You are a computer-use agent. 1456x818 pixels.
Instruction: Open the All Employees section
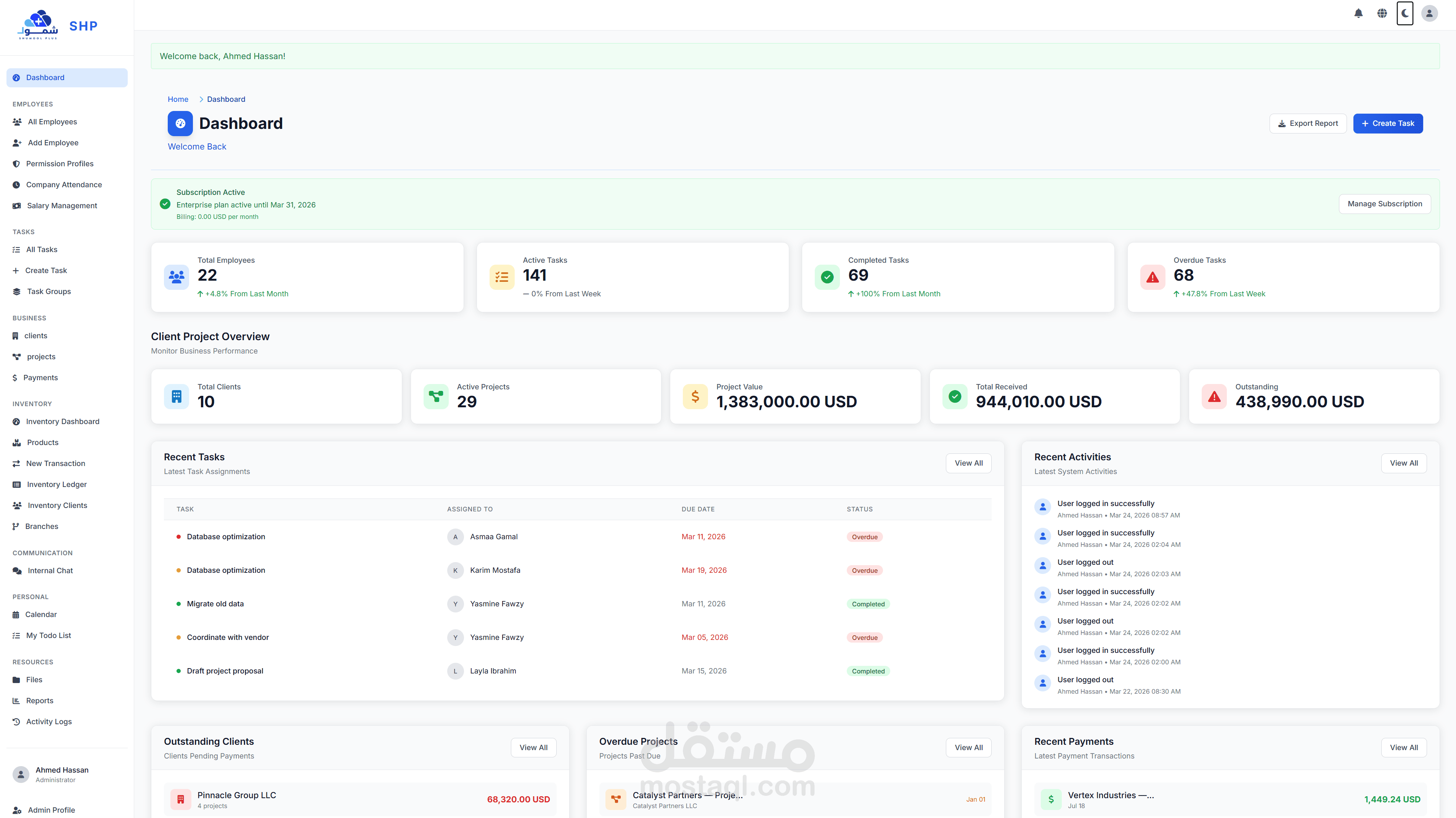(x=52, y=122)
